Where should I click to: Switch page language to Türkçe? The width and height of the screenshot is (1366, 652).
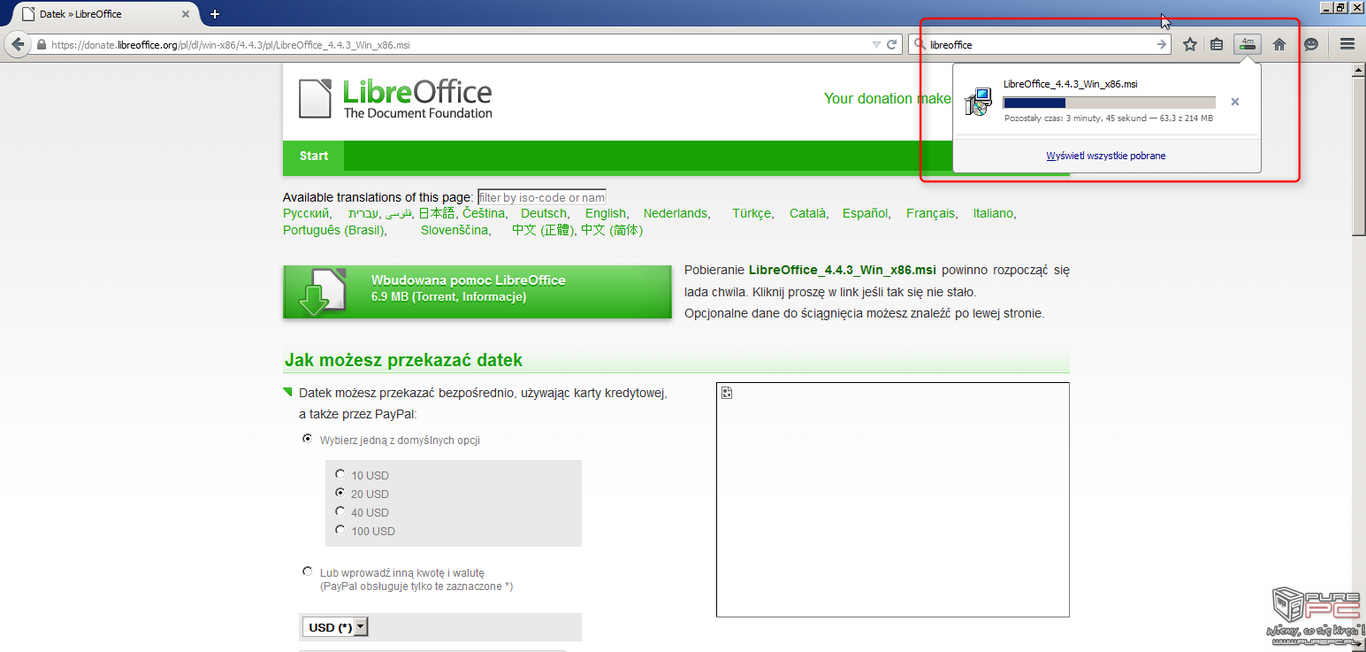[x=752, y=214]
